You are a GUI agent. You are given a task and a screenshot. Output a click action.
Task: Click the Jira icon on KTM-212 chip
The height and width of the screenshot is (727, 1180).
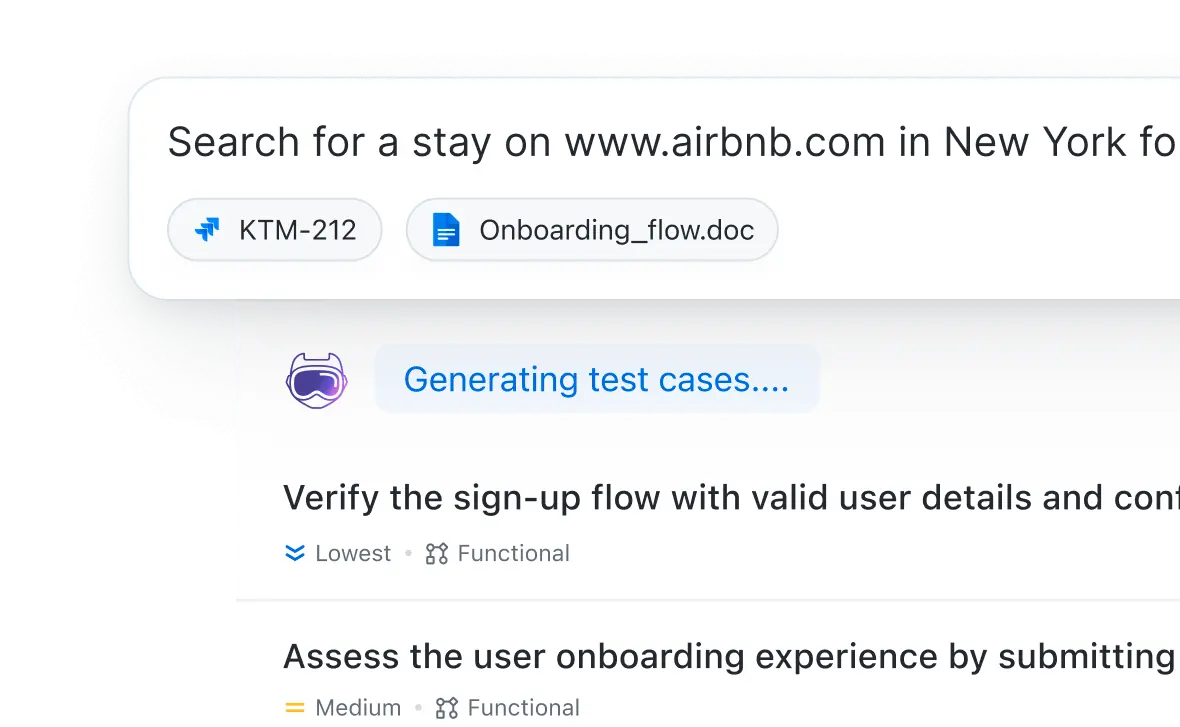[x=207, y=230]
